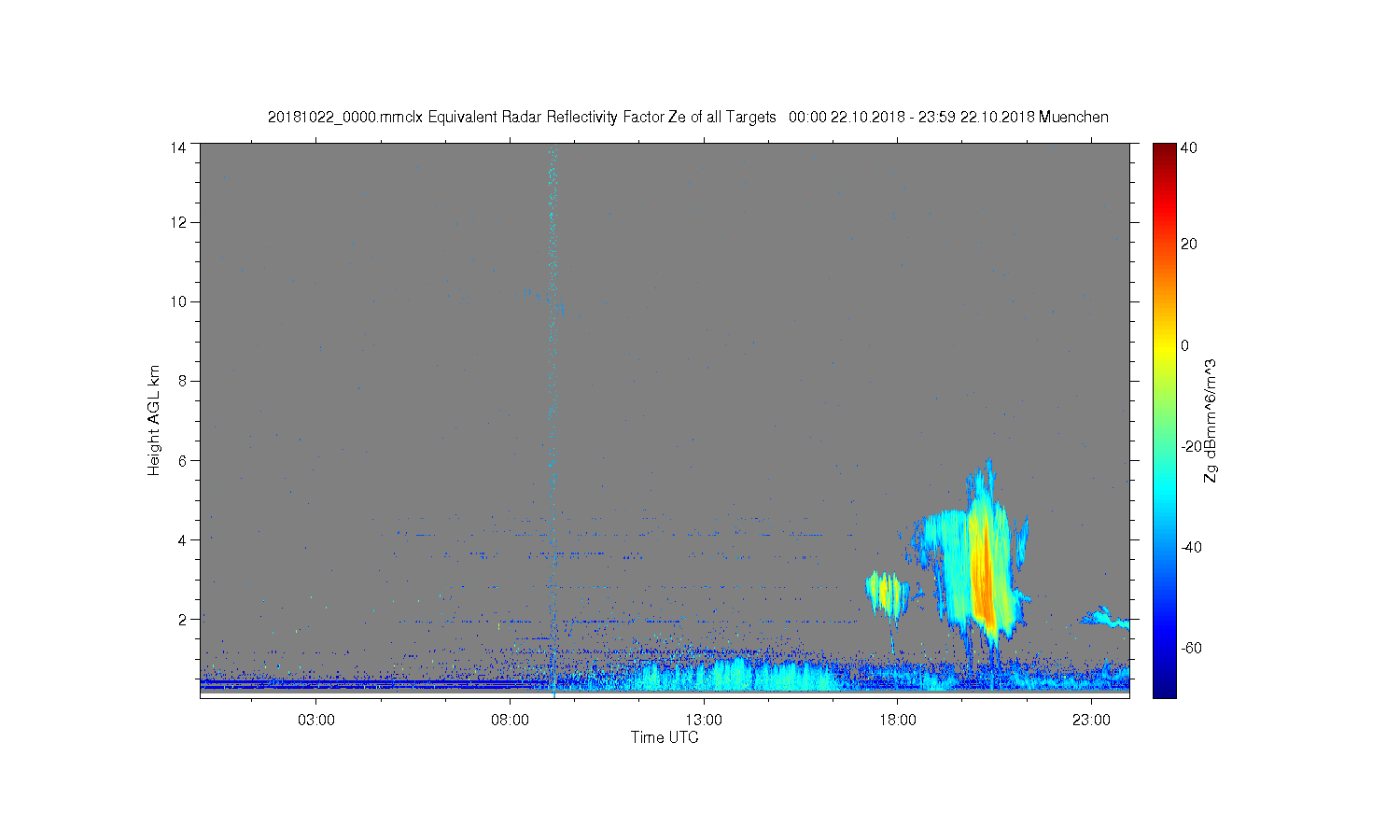Click the yellow zone of the colorbar
1400x840 pixels.
(x=1164, y=347)
